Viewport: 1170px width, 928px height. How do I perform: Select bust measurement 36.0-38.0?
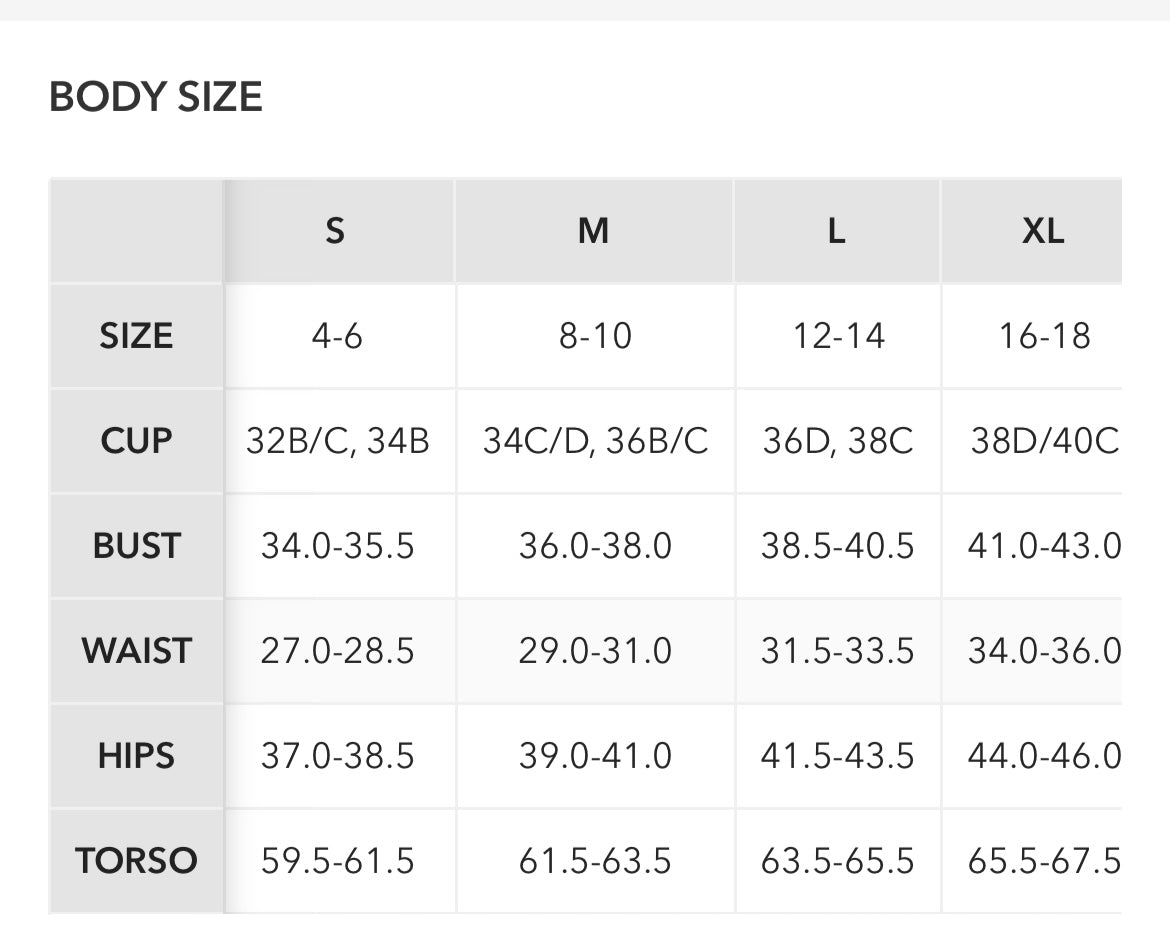595,546
